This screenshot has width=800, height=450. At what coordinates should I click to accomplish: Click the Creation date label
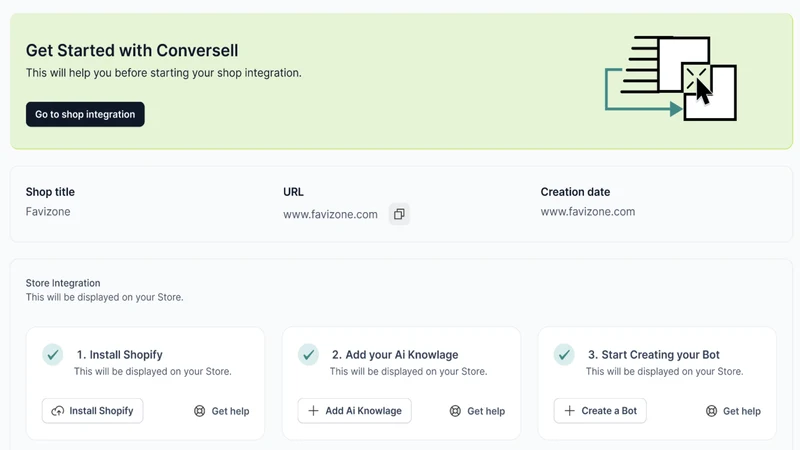pyautogui.click(x=575, y=192)
